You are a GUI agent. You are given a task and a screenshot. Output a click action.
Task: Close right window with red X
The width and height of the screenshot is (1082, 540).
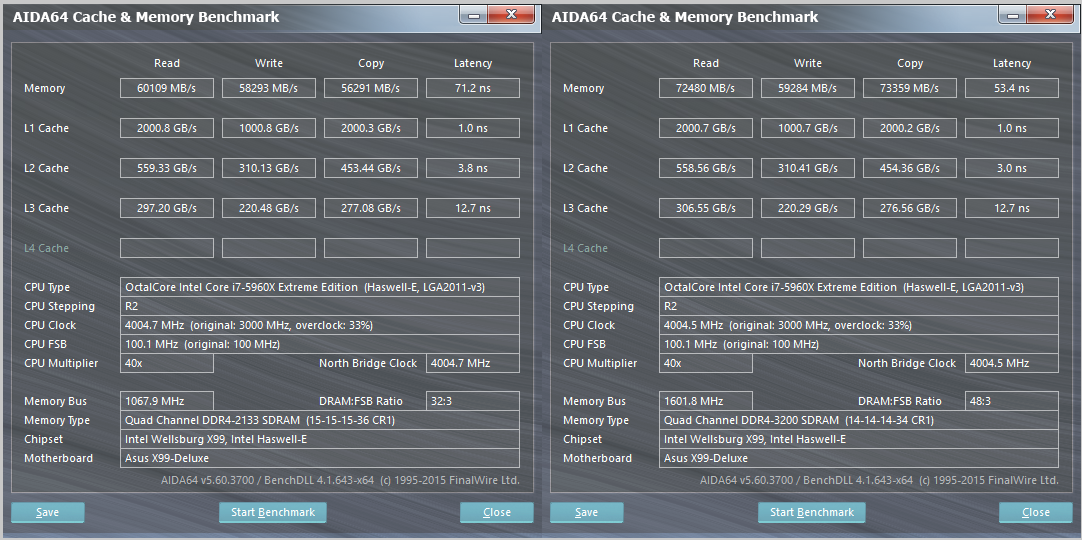coord(1050,14)
